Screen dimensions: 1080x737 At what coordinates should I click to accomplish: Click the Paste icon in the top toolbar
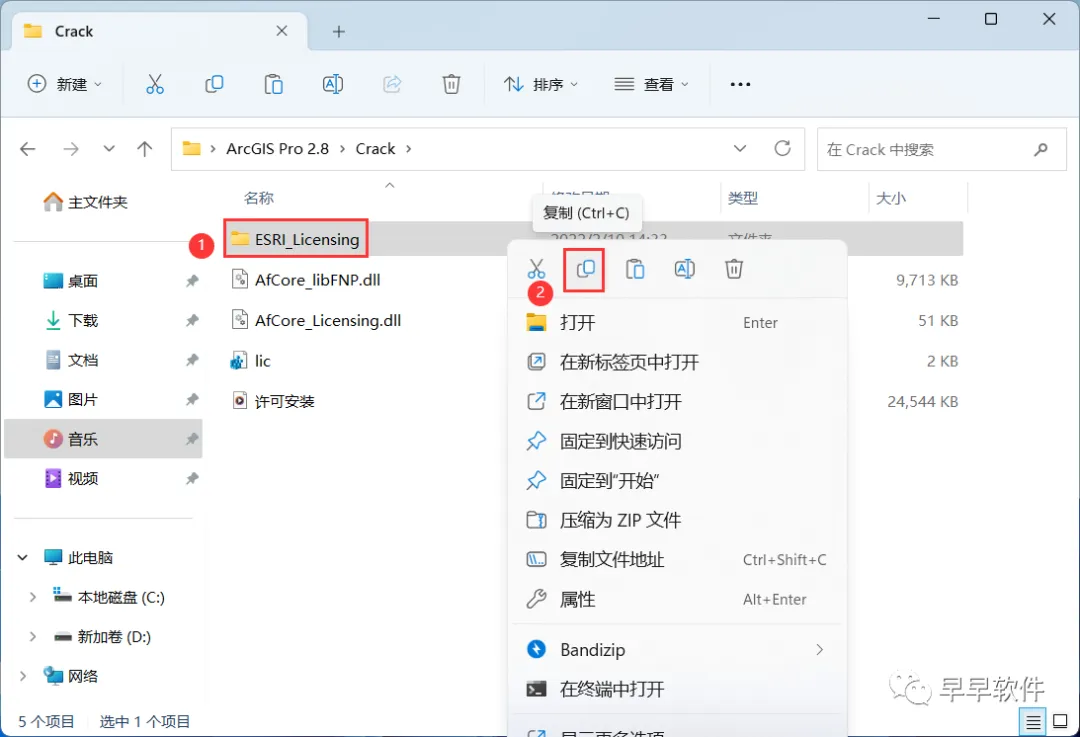[x=273, y=84]
